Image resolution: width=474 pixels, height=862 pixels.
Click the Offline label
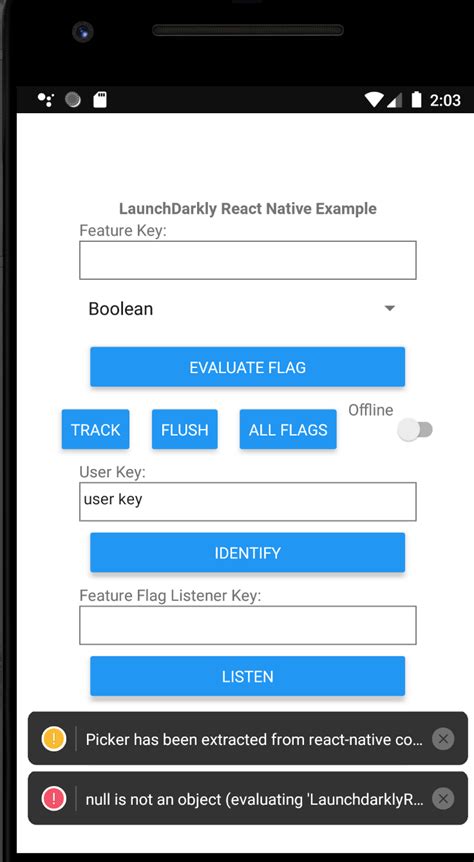(371, 410)
